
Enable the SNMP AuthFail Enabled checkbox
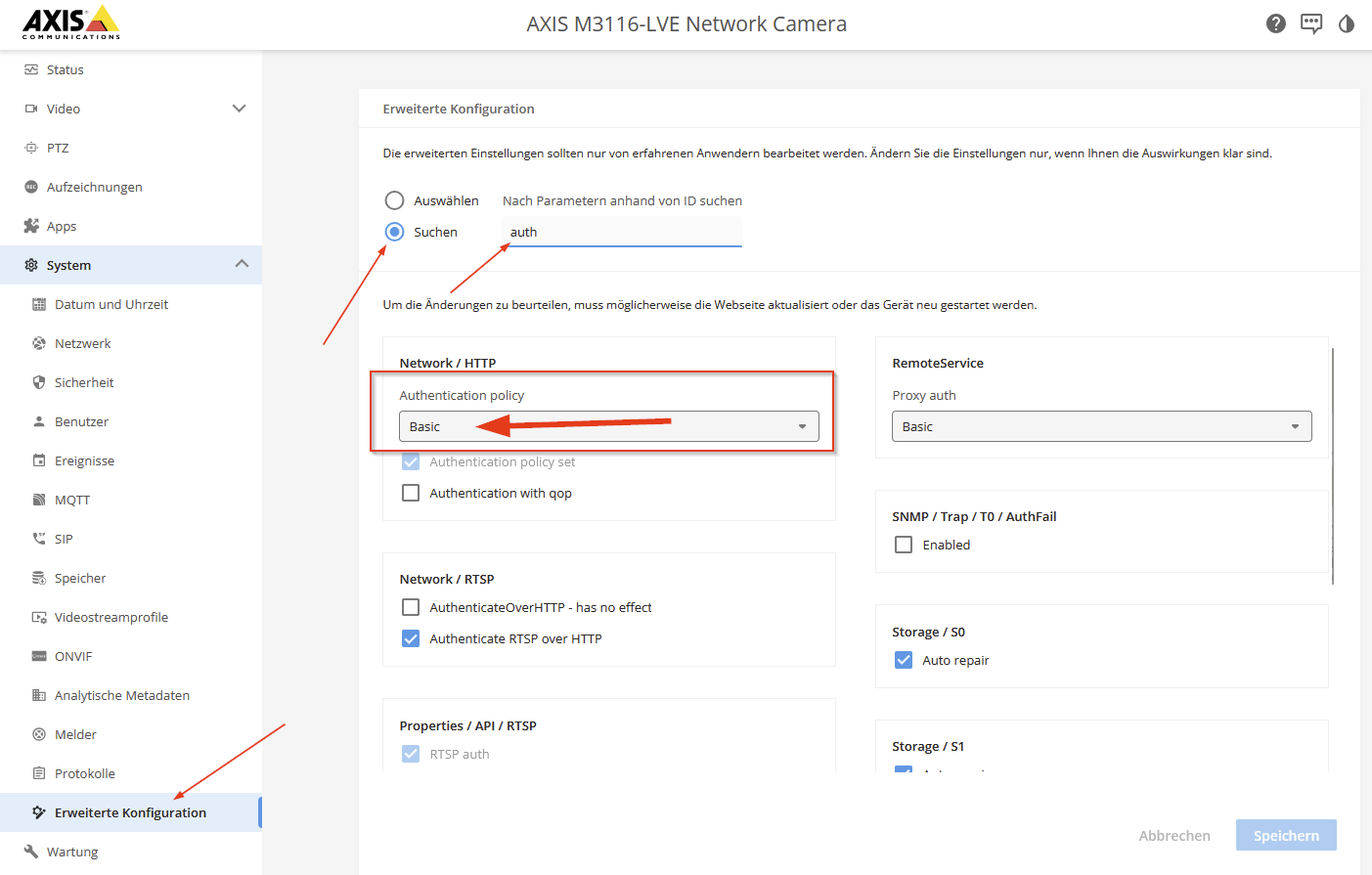tap(904, 545)
